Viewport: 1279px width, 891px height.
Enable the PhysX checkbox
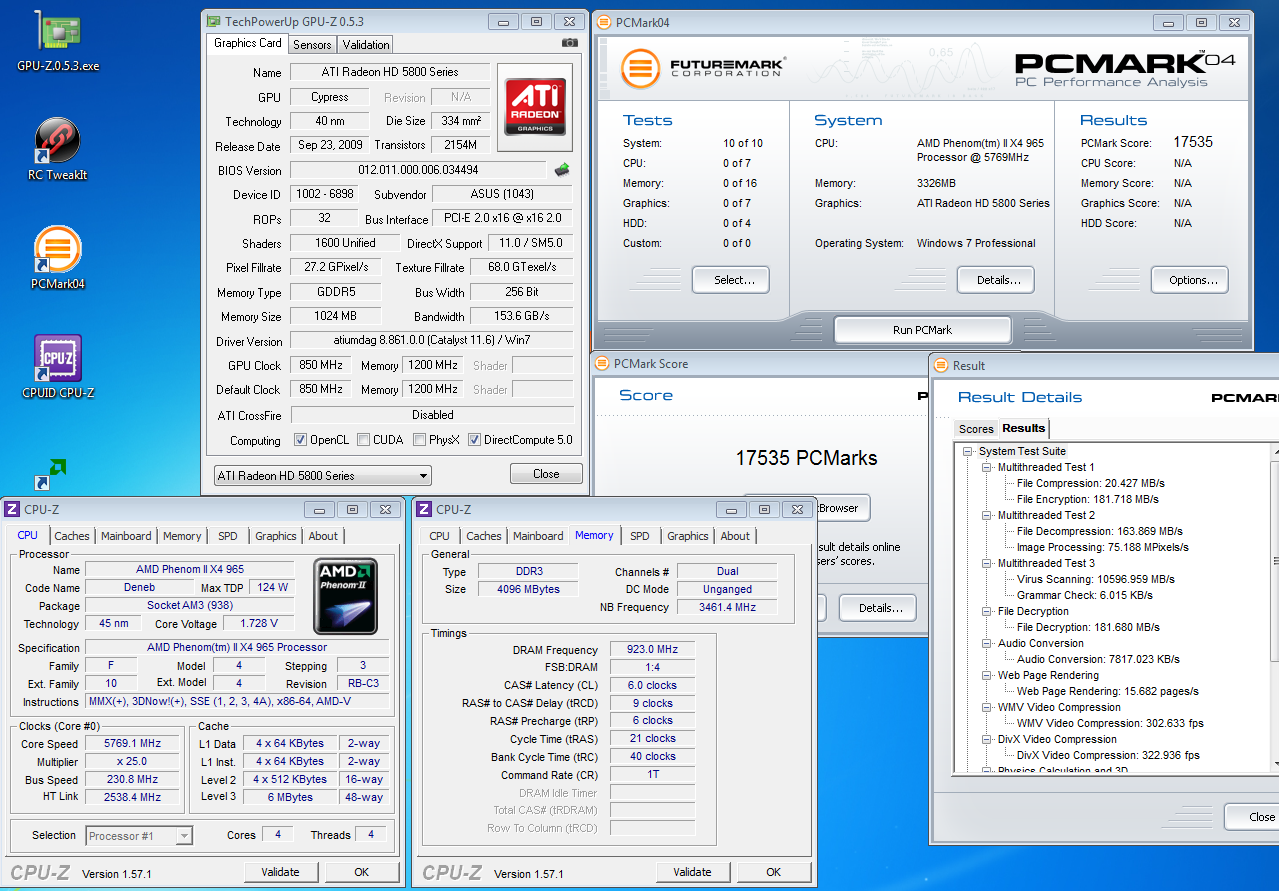tap(418, 440)
